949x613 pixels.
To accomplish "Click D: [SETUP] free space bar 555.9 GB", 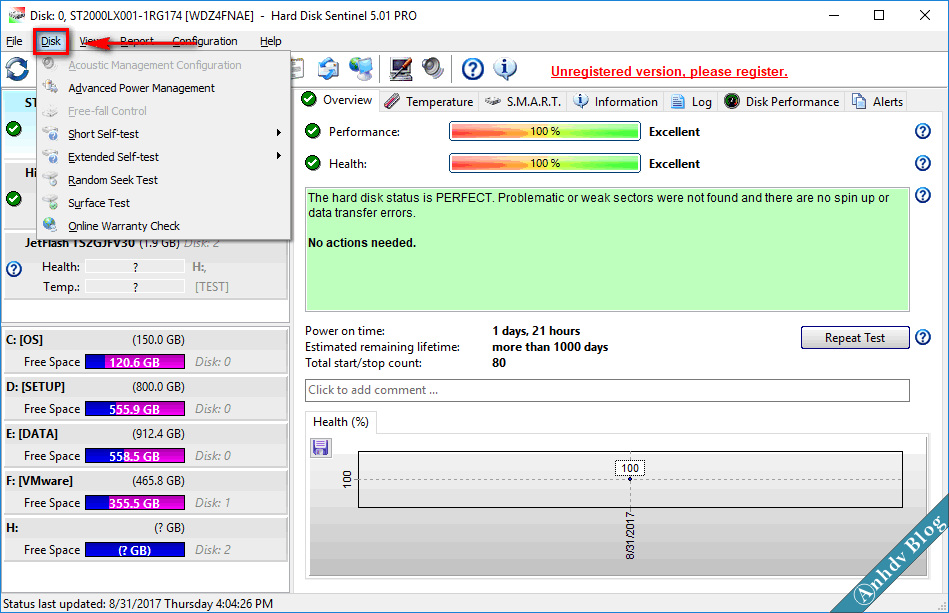I will 135,409.
